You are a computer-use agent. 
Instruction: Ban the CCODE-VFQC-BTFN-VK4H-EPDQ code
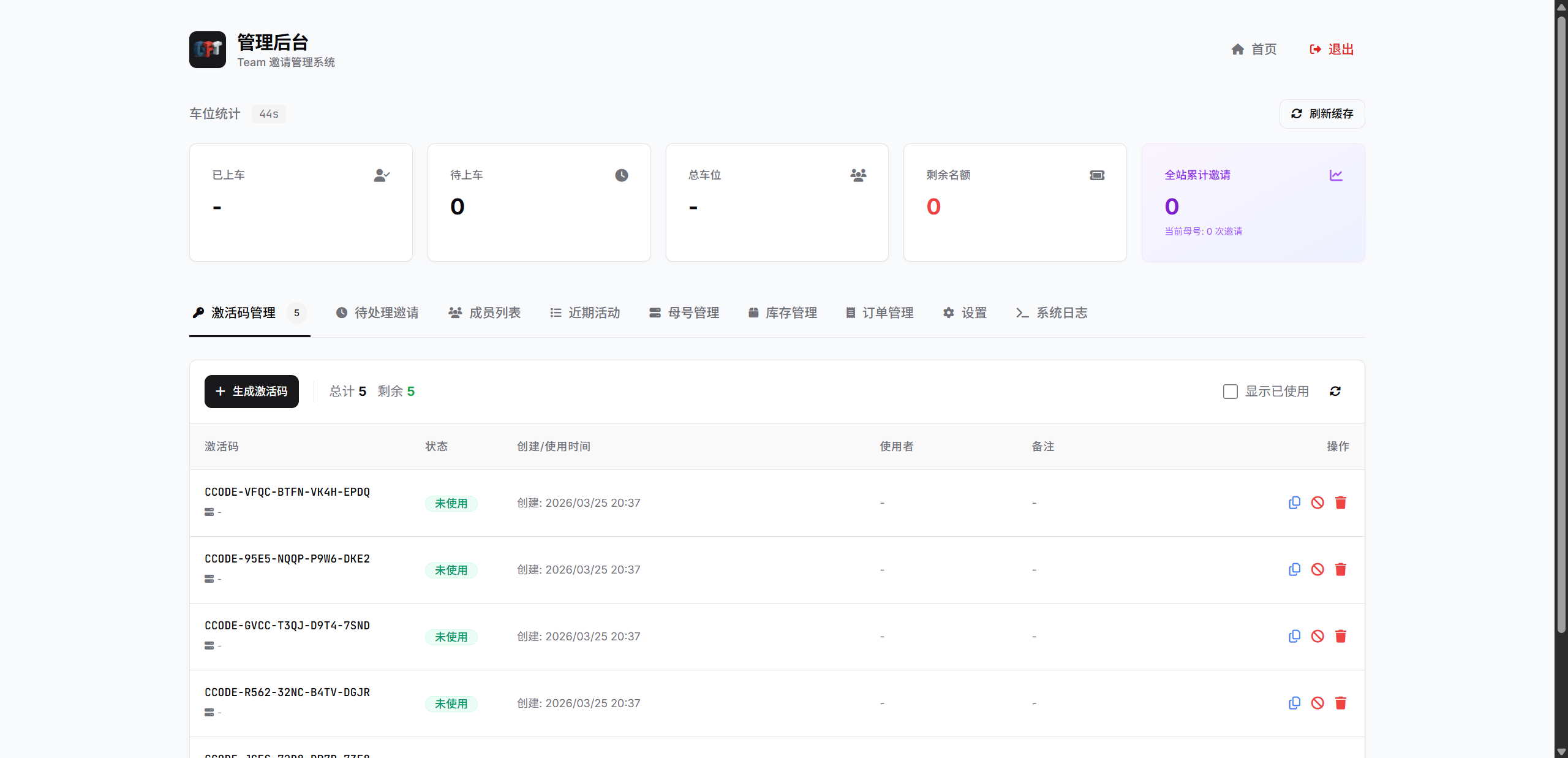1317,502
